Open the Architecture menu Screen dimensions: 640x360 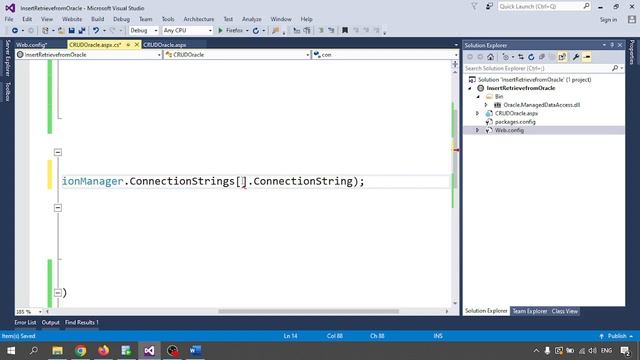point(199,19)
